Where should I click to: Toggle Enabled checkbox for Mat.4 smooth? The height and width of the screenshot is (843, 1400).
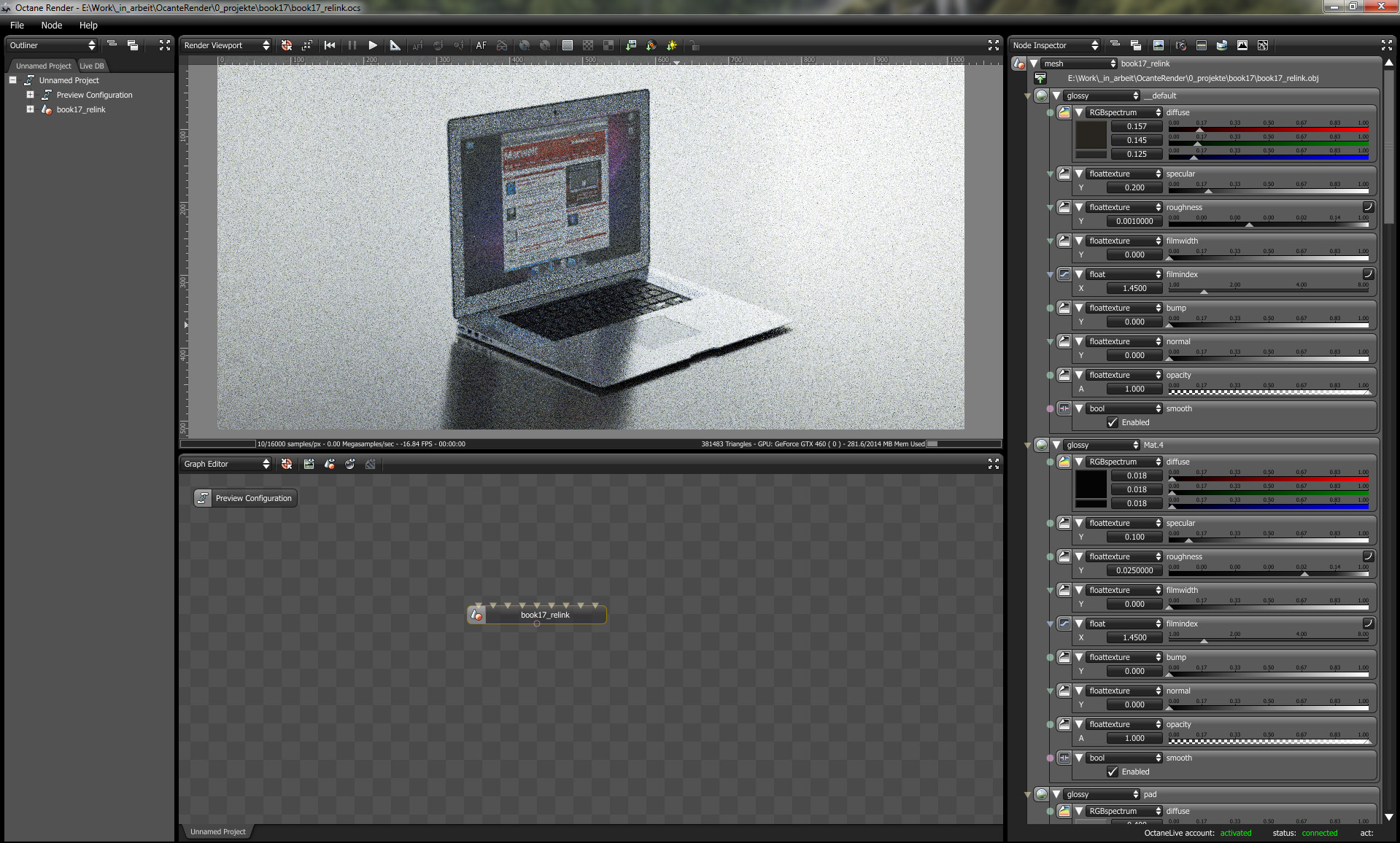tap(1113, 772)
